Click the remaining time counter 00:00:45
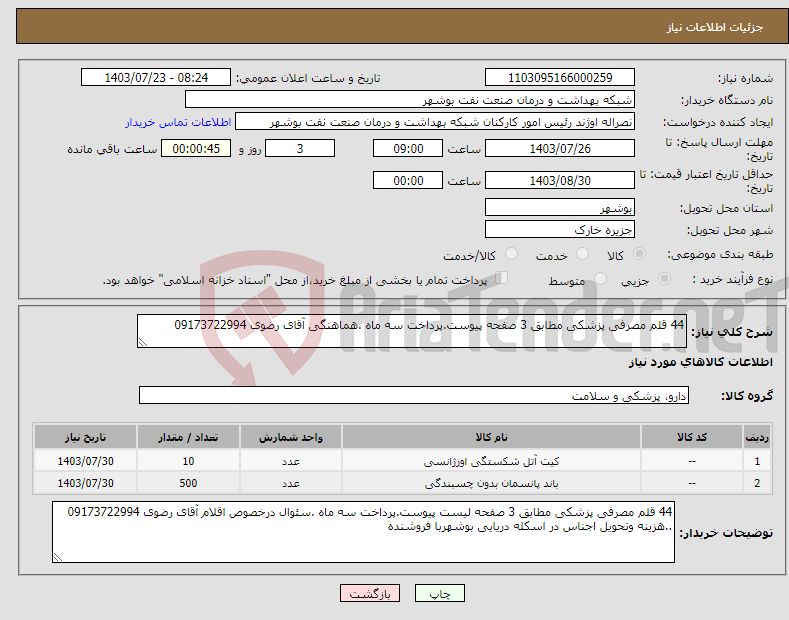The width and height of the screenshot is (789, 620). tap(196, 148)
